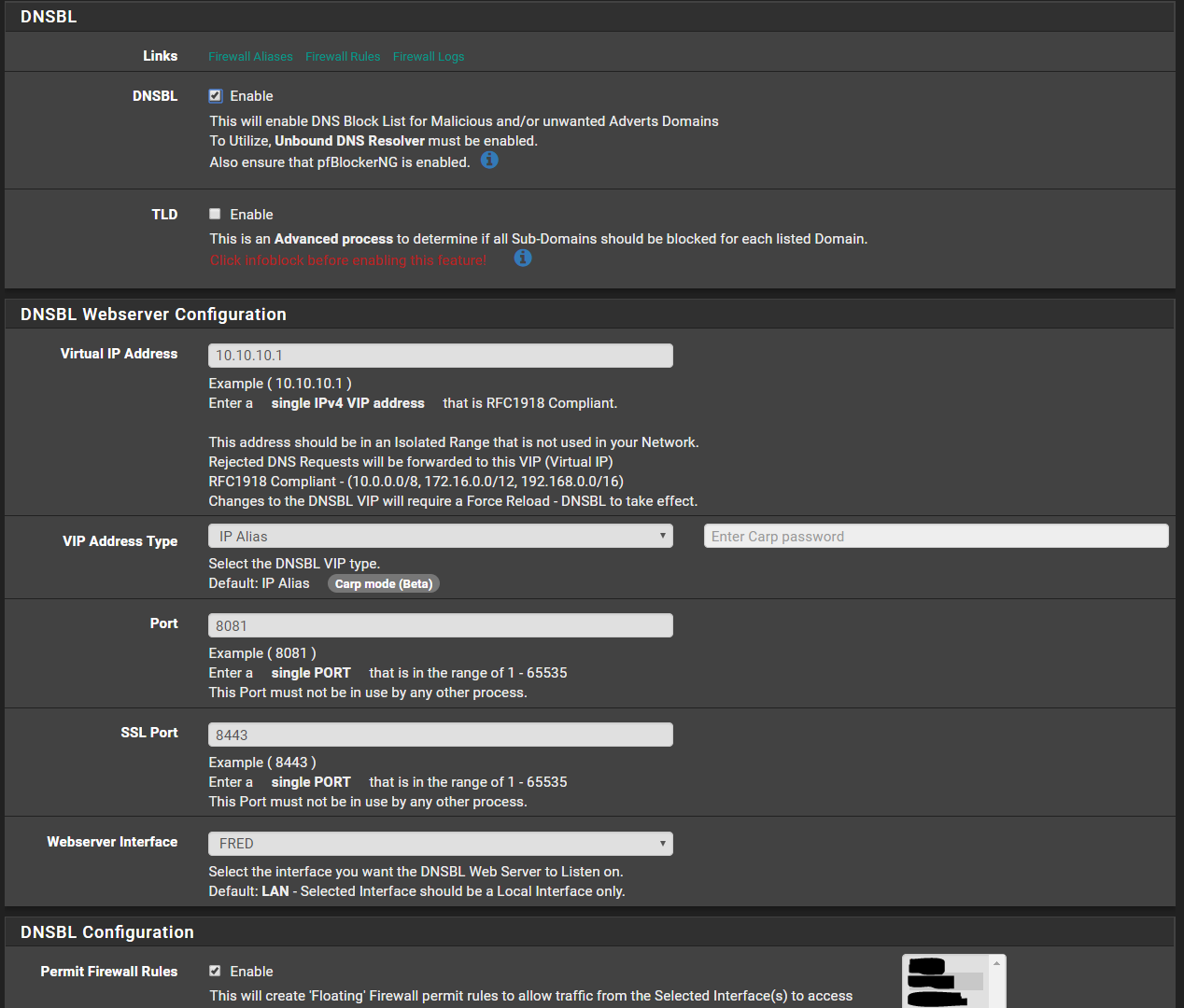The width and height of the screenshot is (1184, 1008).
Task: Go to Firewall Rules link
Action: [x=343, y=57]
